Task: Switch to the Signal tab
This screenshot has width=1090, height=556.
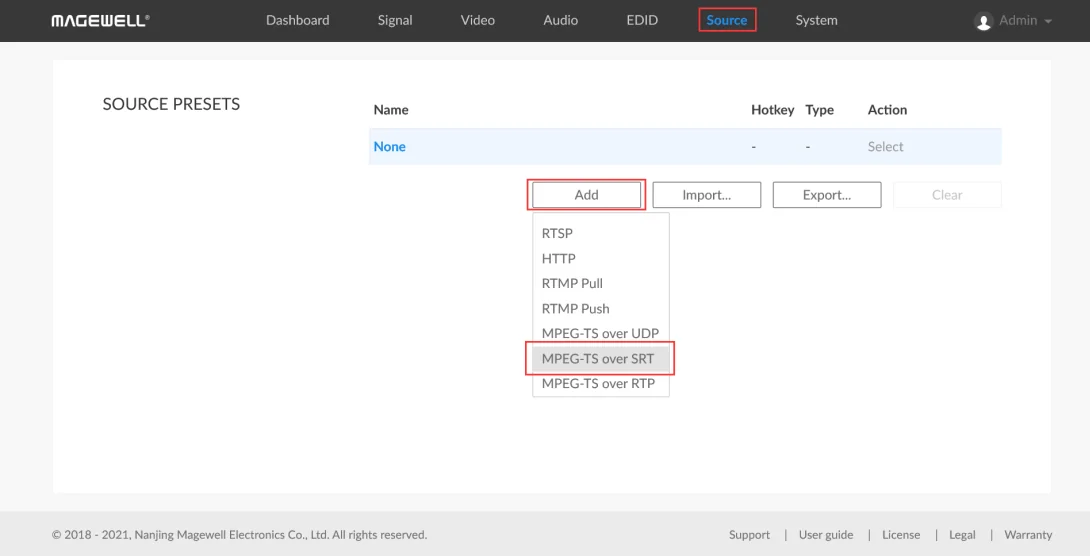Action: pos(395,20)
